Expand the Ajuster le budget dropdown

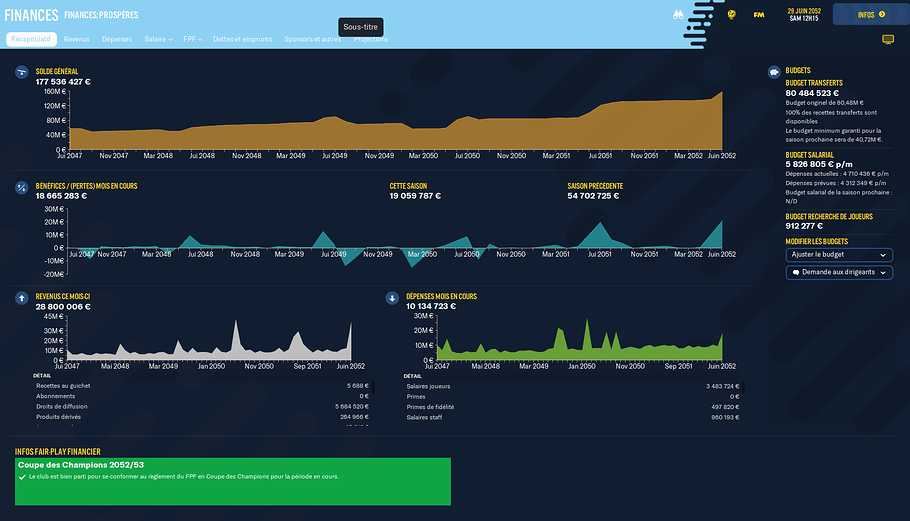(x=839, y=255)
